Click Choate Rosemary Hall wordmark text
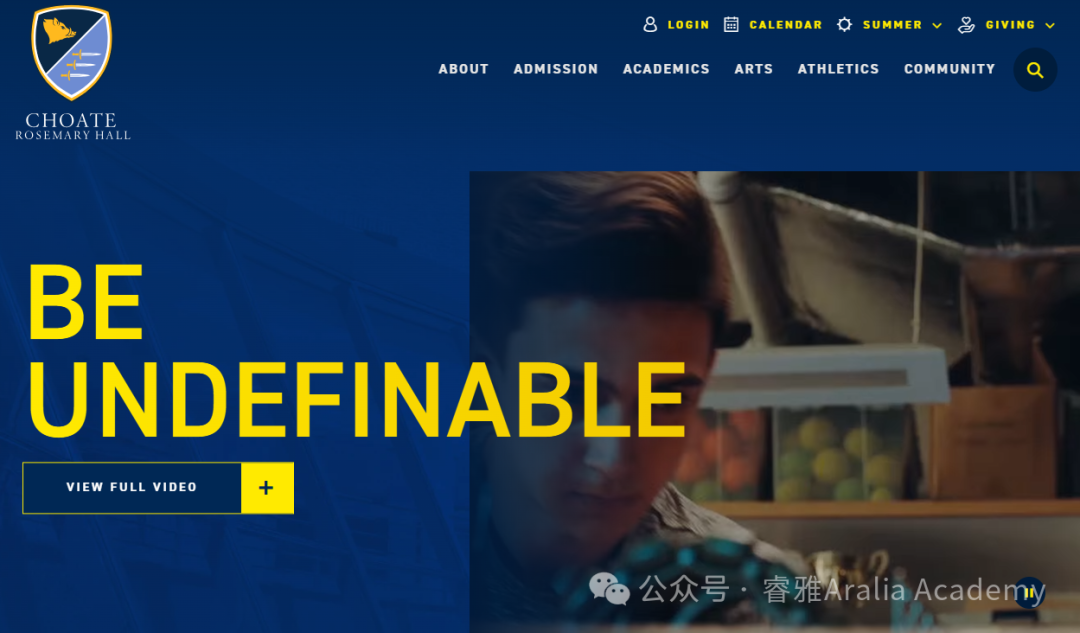Image resolution: width=1080 pixels, height=633 pixels. 72,126
